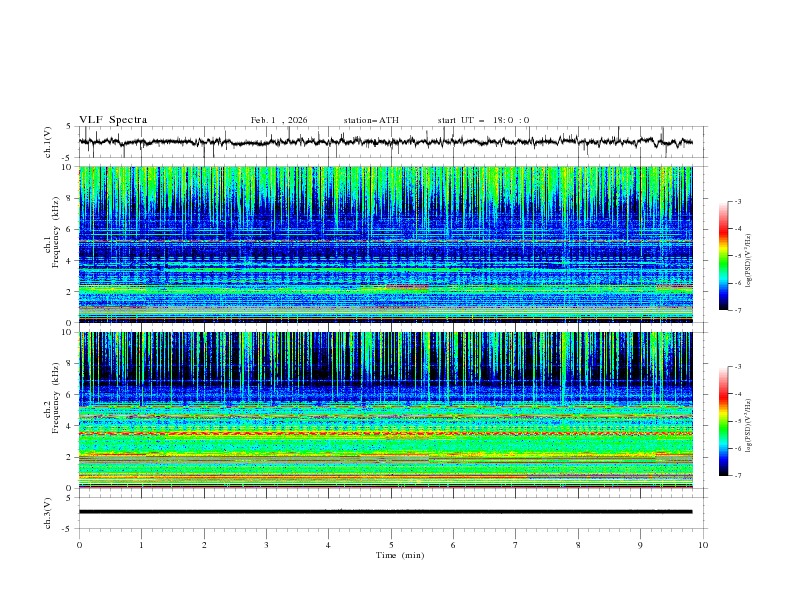The height and width of the screenshot is (612, 792).
Task: Select the 5 minute tick label
Action: [391, 545]
